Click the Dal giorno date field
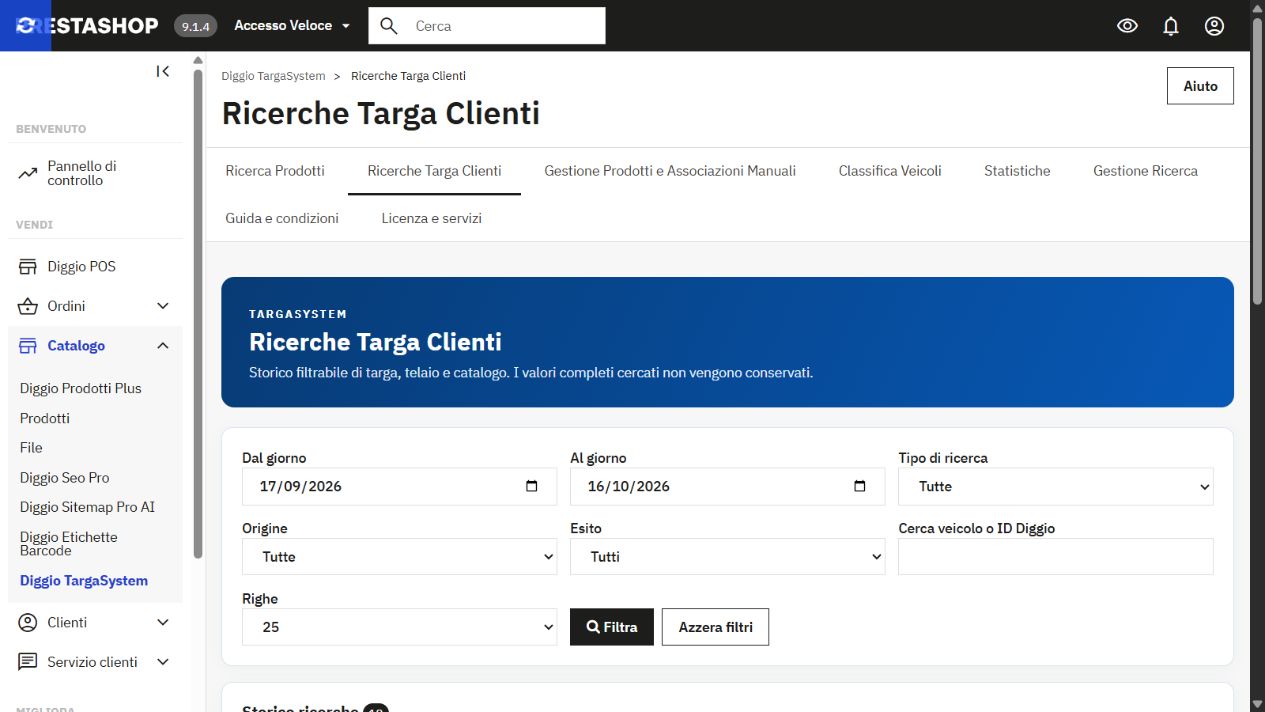Screen dimensions: 1265x712 tap(400, 487)
